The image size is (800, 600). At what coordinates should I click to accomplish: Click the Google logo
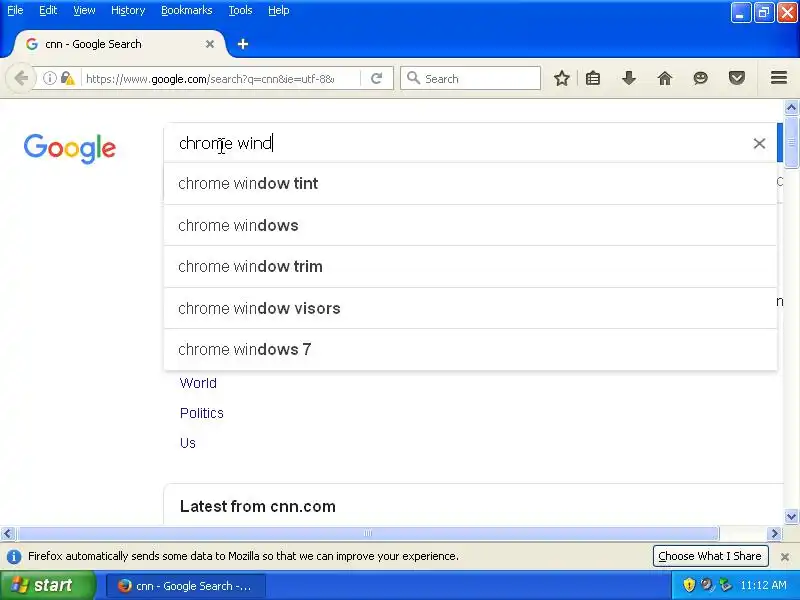70,148
